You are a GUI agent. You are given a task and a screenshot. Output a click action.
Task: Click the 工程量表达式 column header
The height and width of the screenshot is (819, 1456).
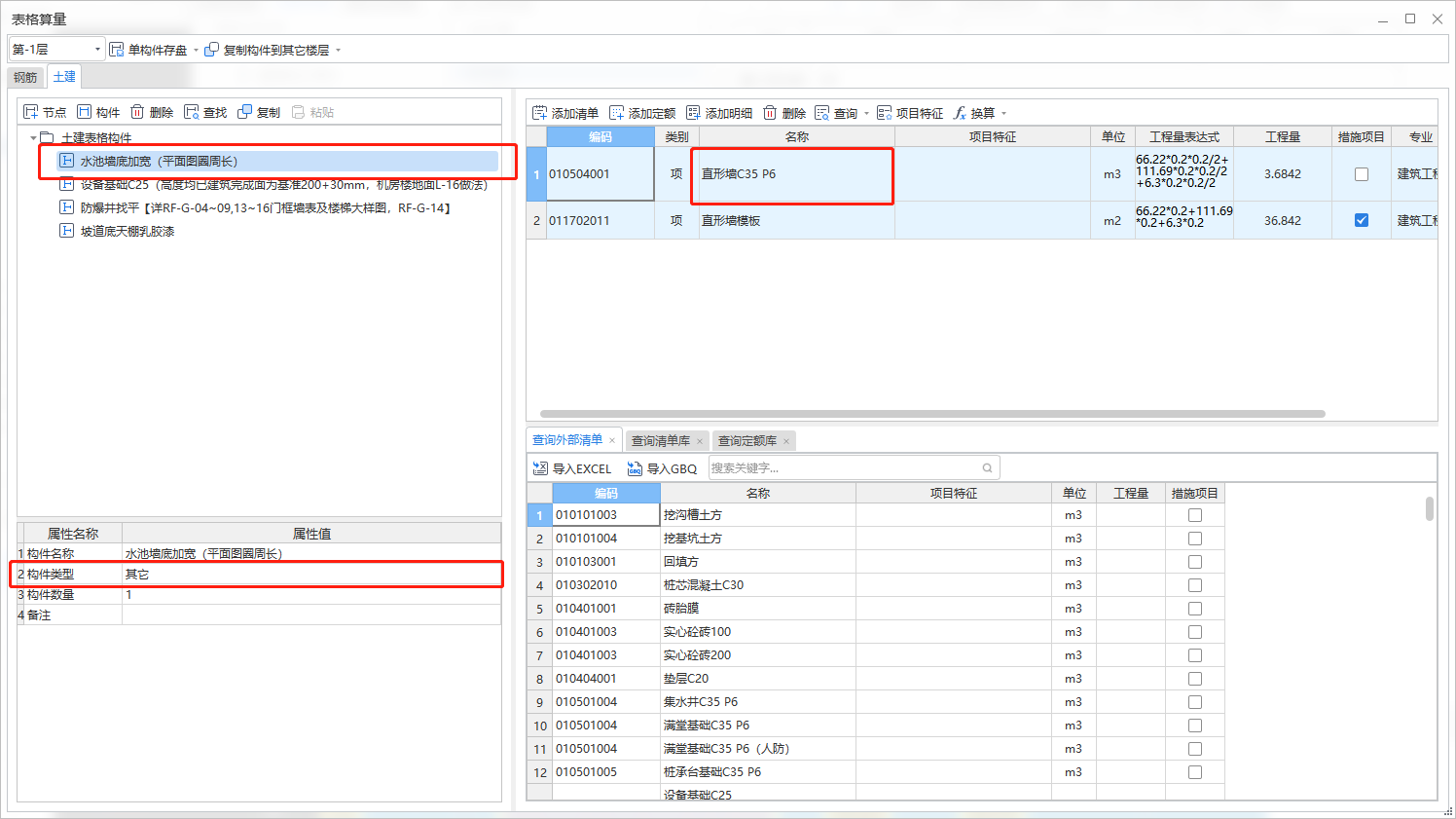1183,136
